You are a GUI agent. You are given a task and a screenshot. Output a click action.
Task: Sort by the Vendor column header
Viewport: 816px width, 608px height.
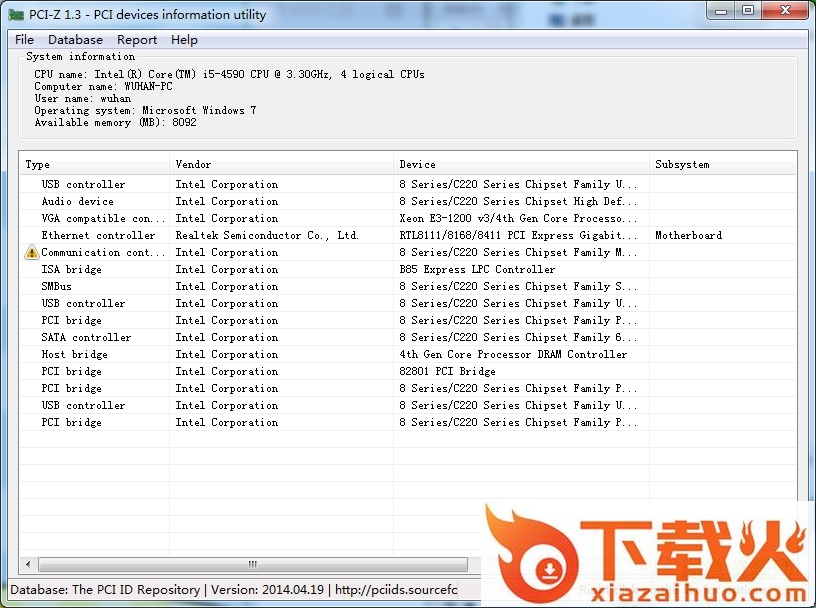point(282,164)
